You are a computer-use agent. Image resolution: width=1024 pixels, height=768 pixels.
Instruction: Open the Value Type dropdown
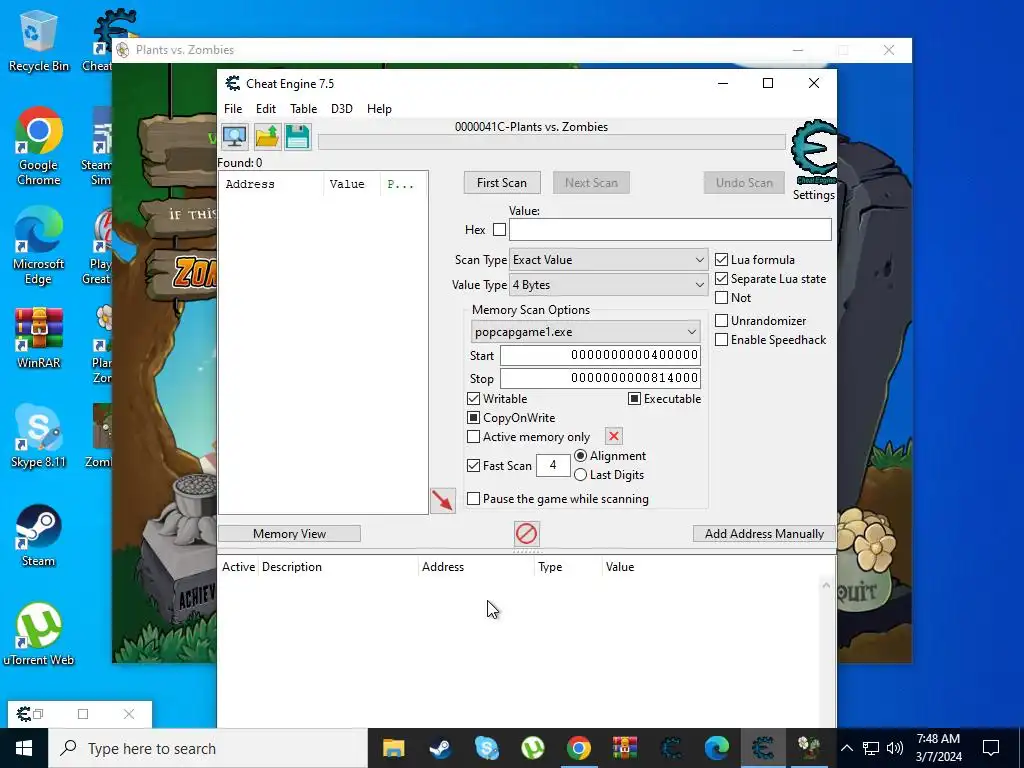pos(608,285)
